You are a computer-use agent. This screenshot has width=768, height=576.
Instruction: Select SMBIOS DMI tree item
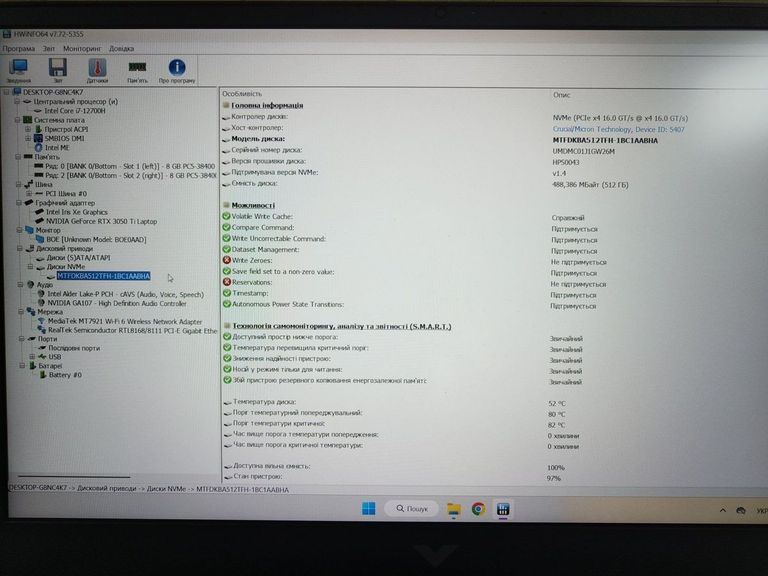(64, 138)
